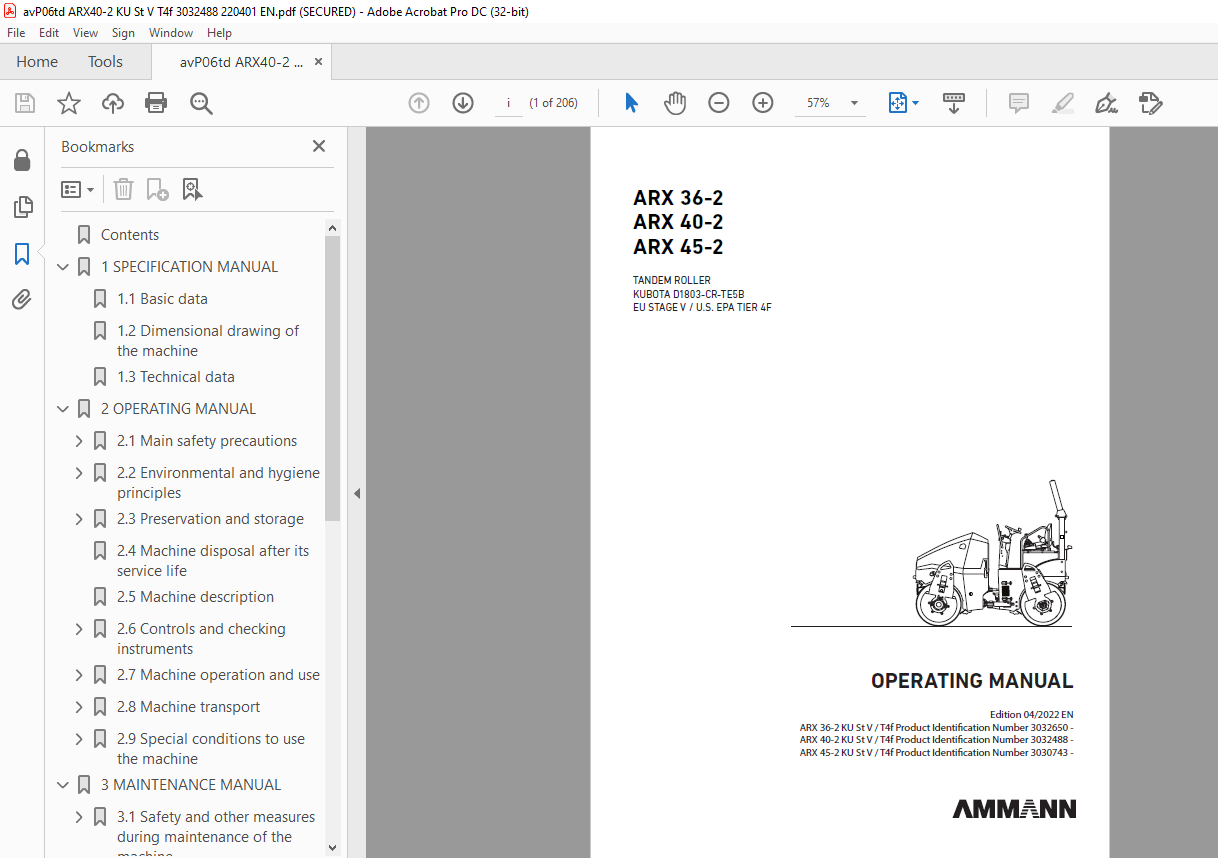Viewport: 1218px width, 858px height.
Task: Open the Contents bookmark
Action: click(x=130, y=235)
